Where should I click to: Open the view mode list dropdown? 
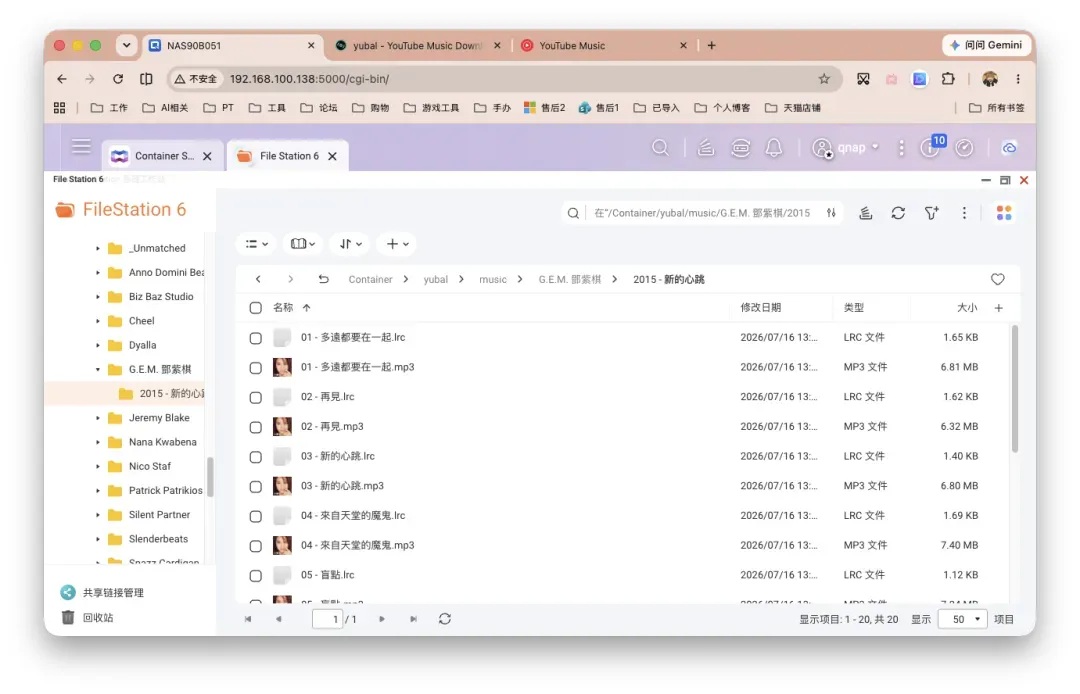click(256, 244)
